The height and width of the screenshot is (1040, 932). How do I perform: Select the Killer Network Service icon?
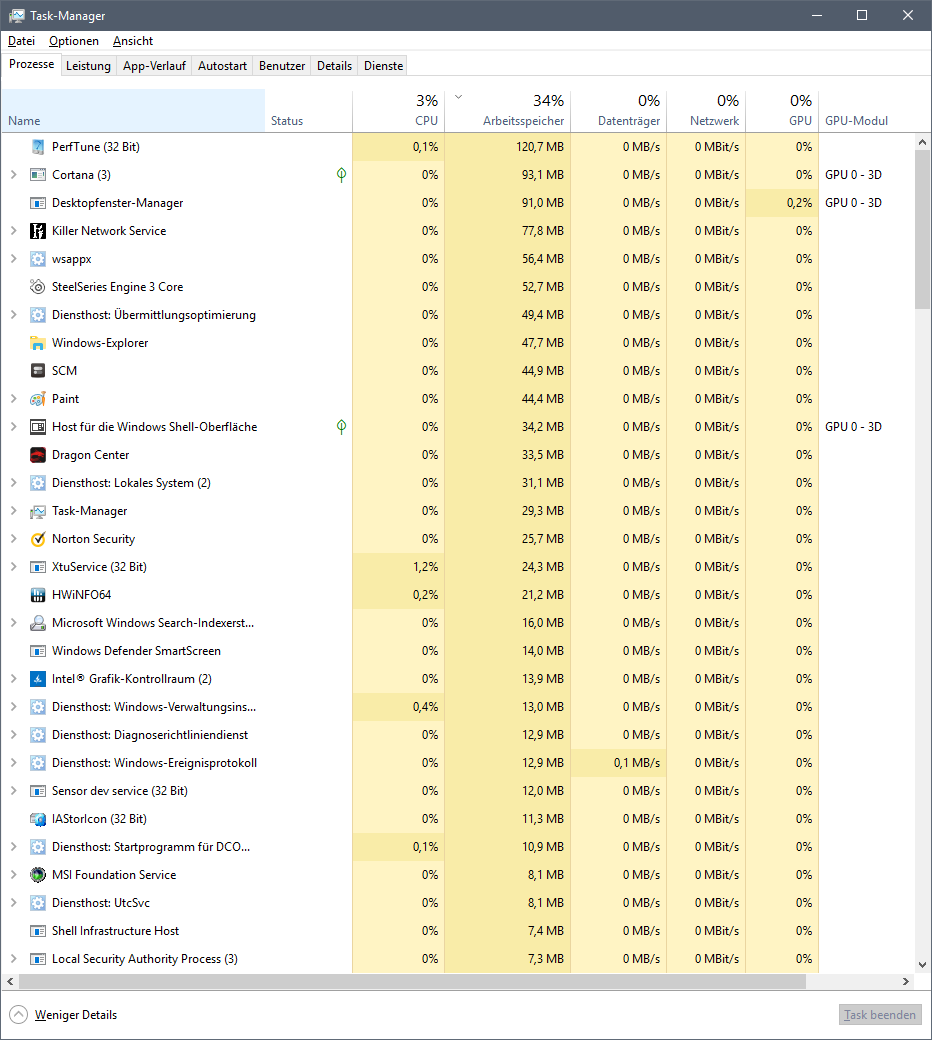click(x=38, y=231)
